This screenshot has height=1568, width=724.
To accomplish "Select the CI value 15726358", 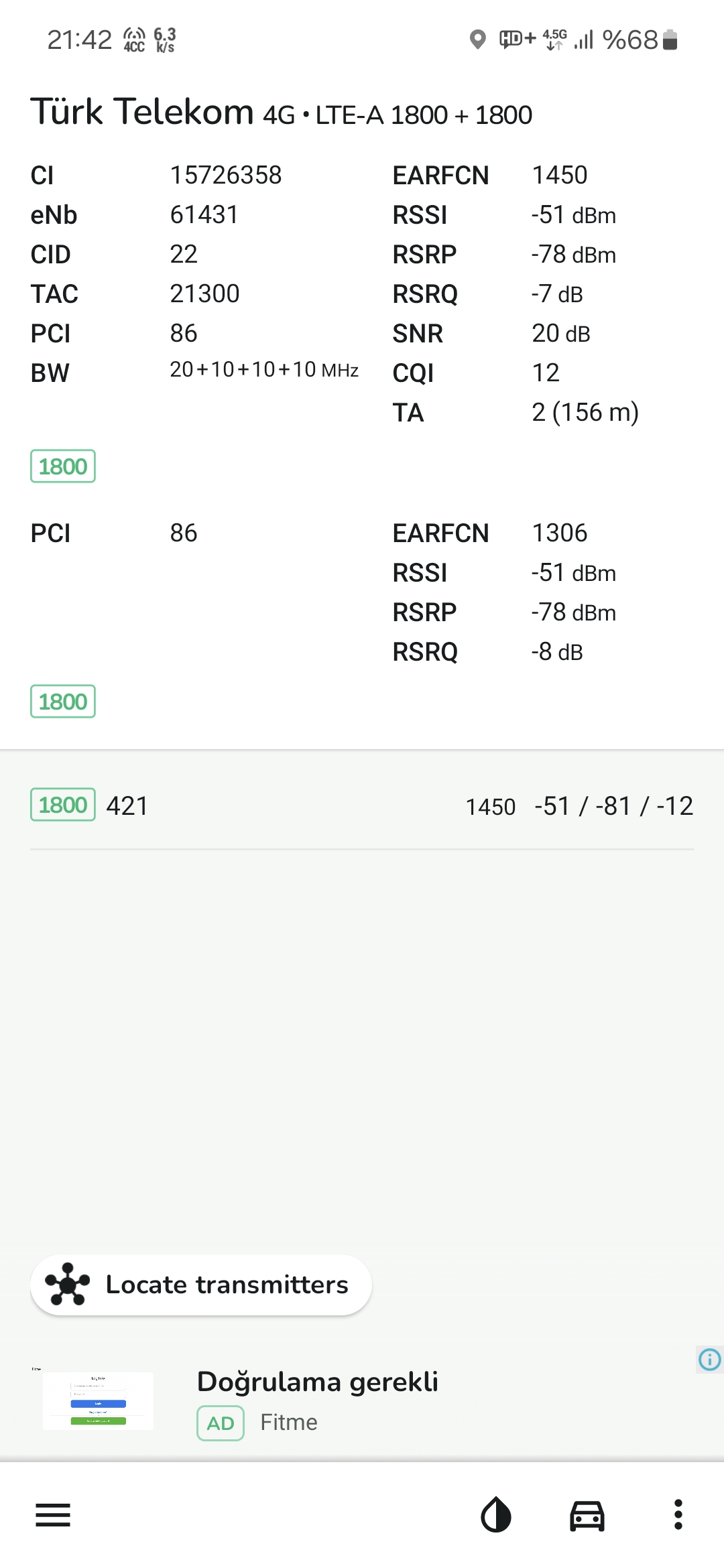I will click(x=226, y=176).
